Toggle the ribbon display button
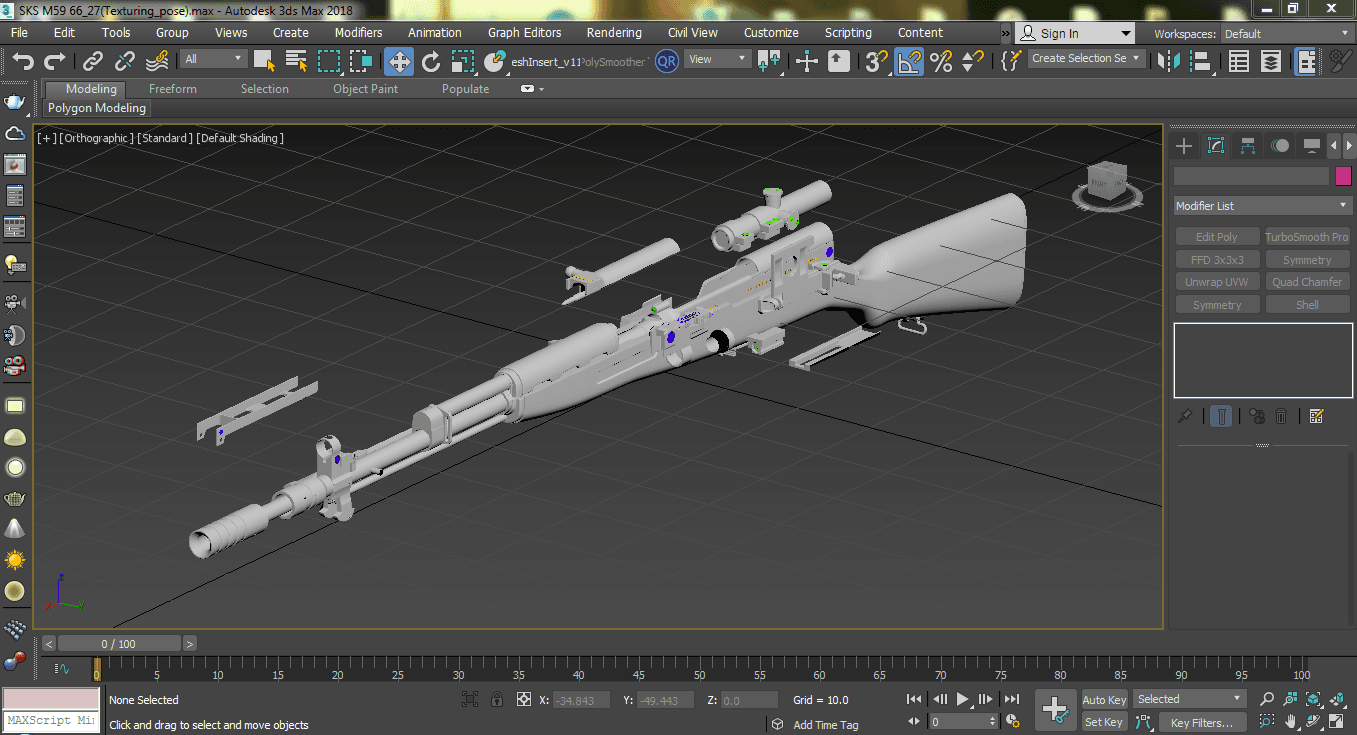 pyautogui.click(x=1305, y=62)
